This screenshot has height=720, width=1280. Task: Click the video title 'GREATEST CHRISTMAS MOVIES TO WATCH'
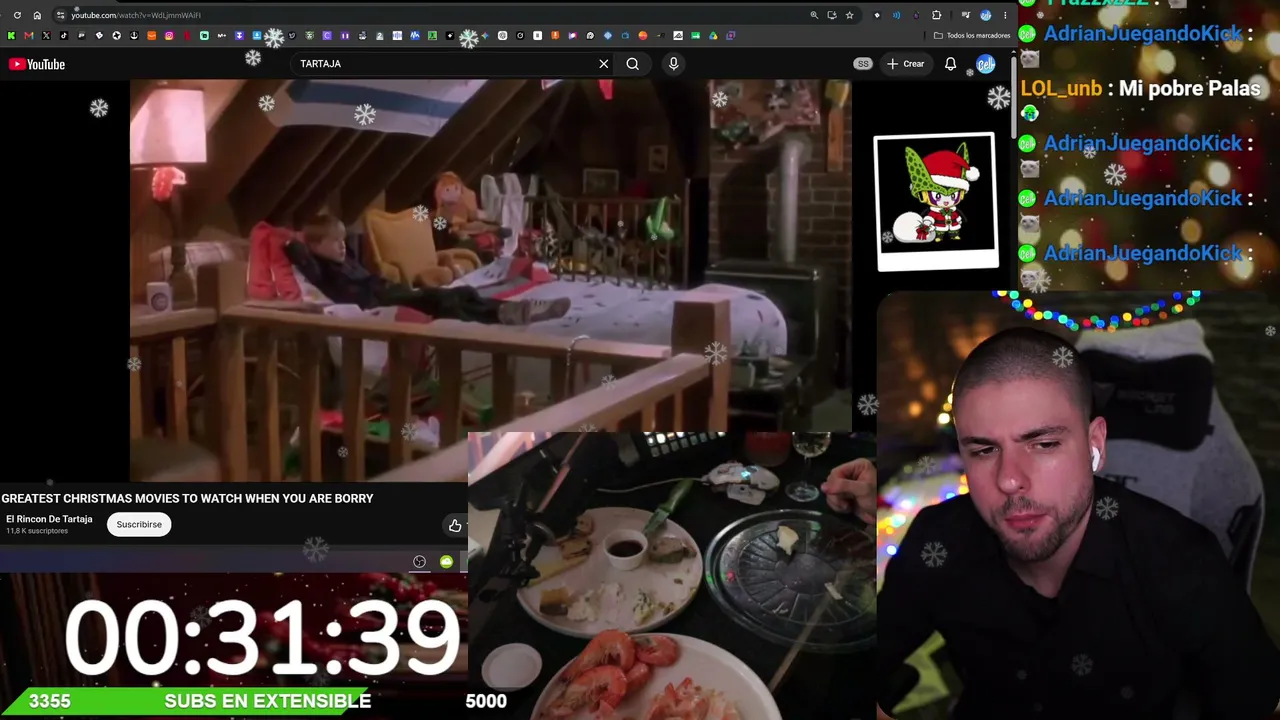pos(187,498)
